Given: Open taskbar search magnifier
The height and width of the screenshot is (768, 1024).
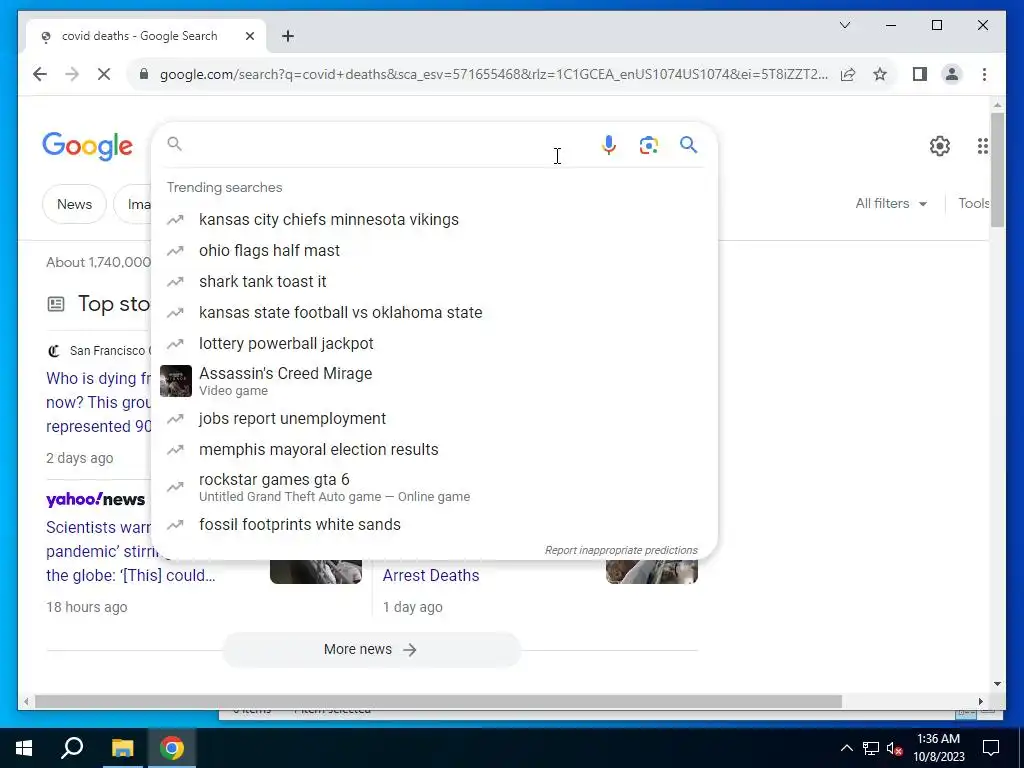Looking at the screenshot, I should click(72, 748).
